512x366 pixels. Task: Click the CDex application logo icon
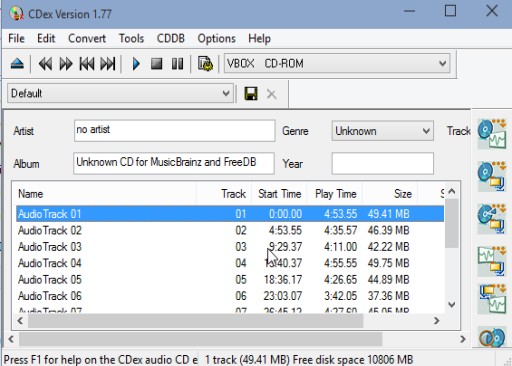click(x=16, y=14)
